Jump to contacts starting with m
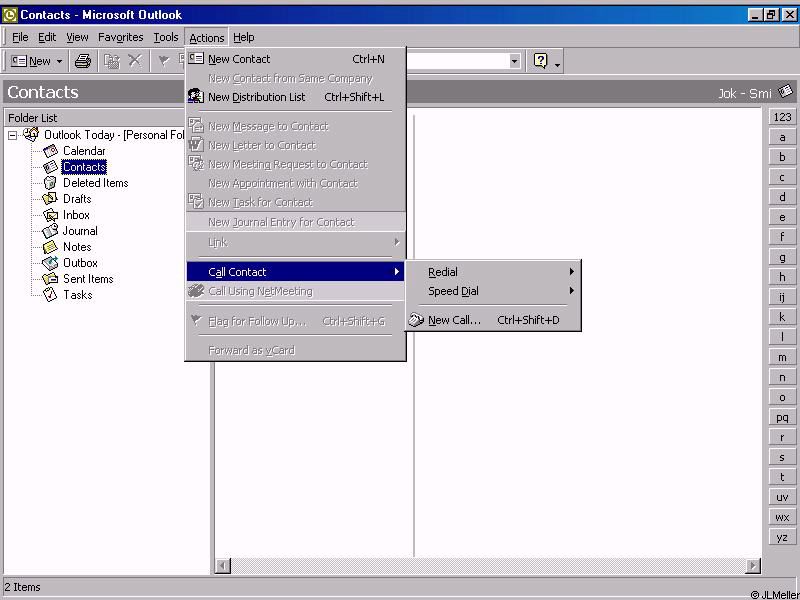The width and height of the screenshot is (800, 600). (x=782, y=357)
